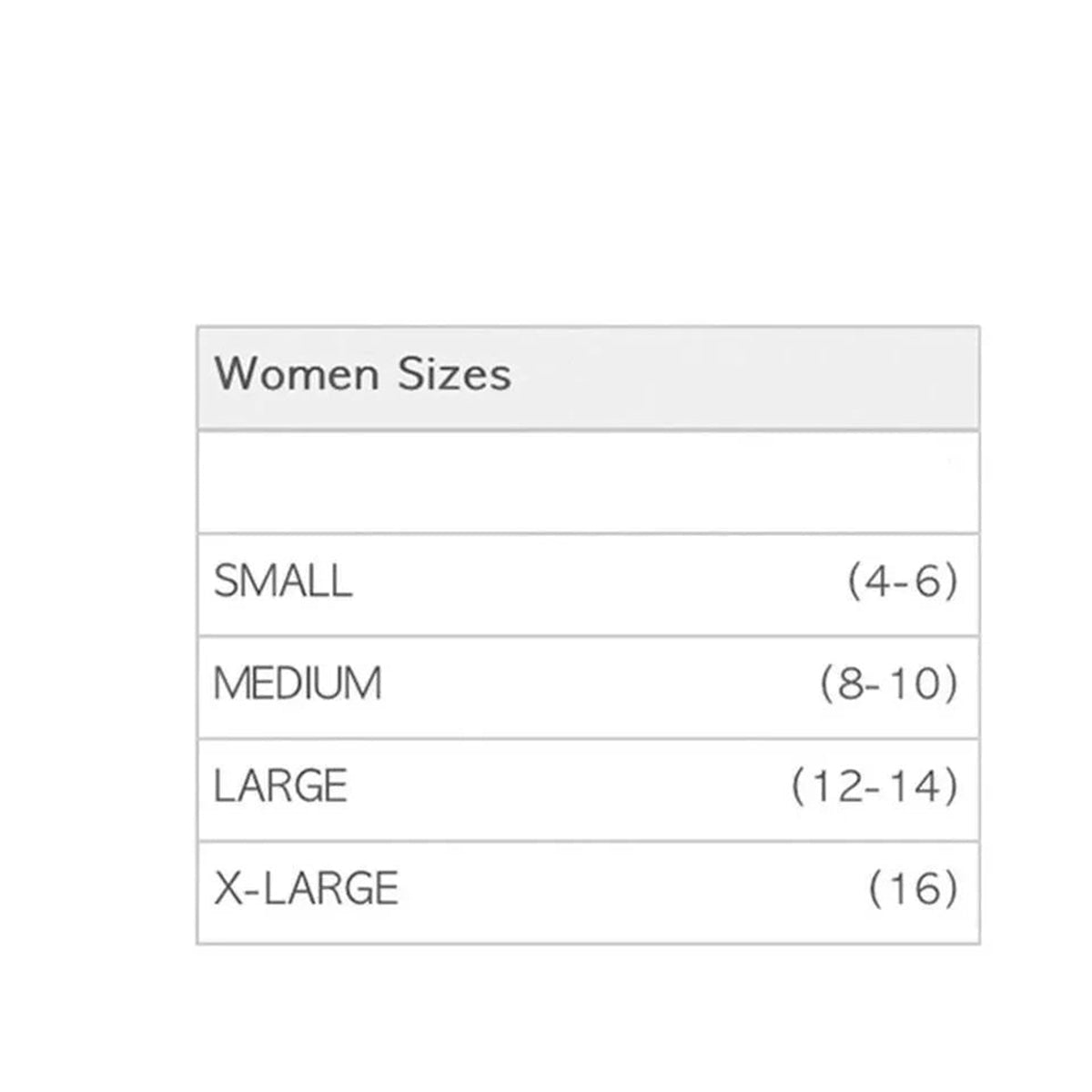1092x1092 pixels.
Task: Click the number 16 in the X-LARGE row
Action: (914, 889)
